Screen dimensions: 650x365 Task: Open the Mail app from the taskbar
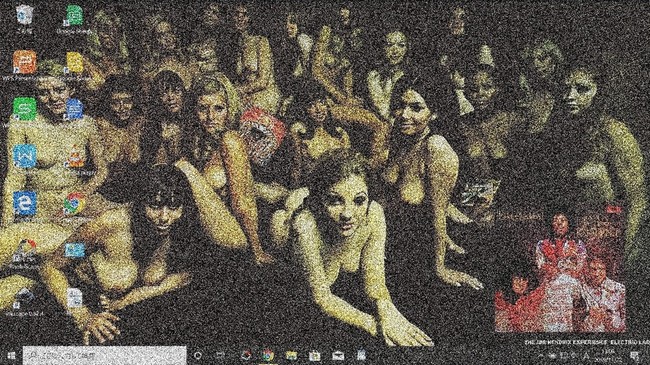[x=338, y=355]
